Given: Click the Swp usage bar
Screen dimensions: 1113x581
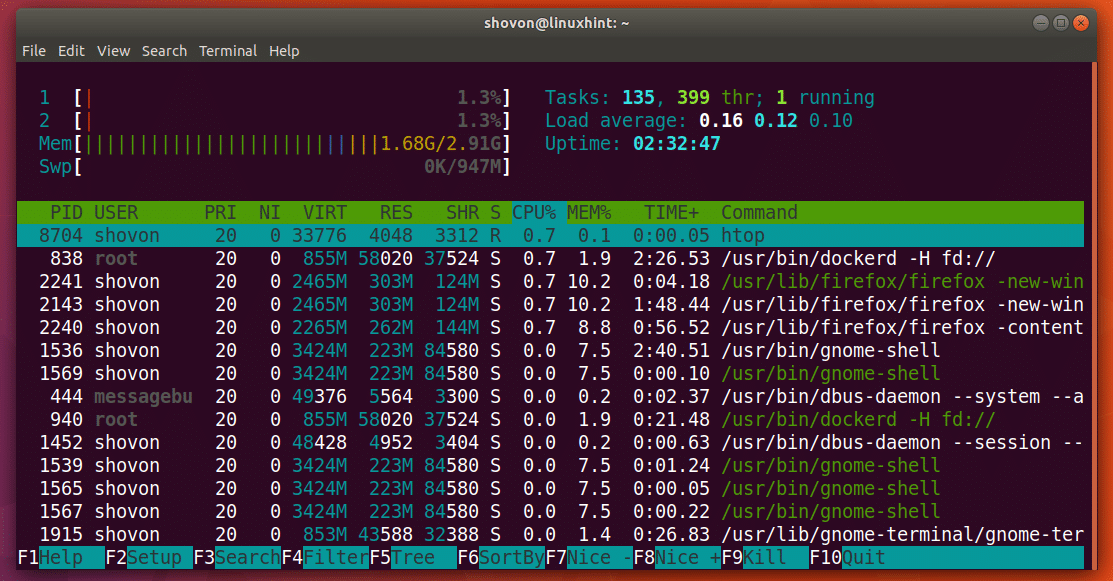Looking at the screenshot, I should coord(275,167).
